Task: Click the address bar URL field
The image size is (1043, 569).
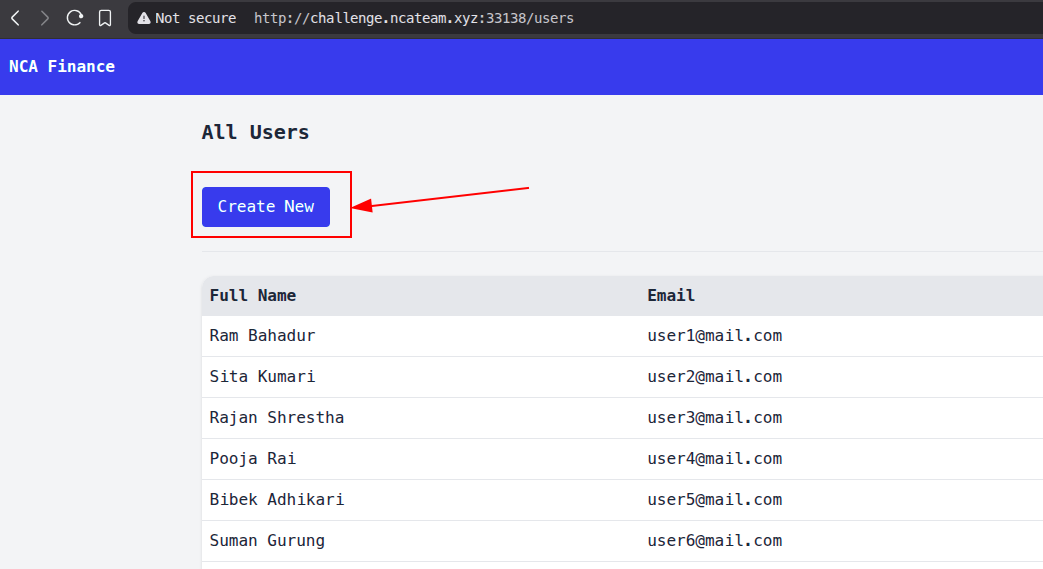Action: (414, 18)
